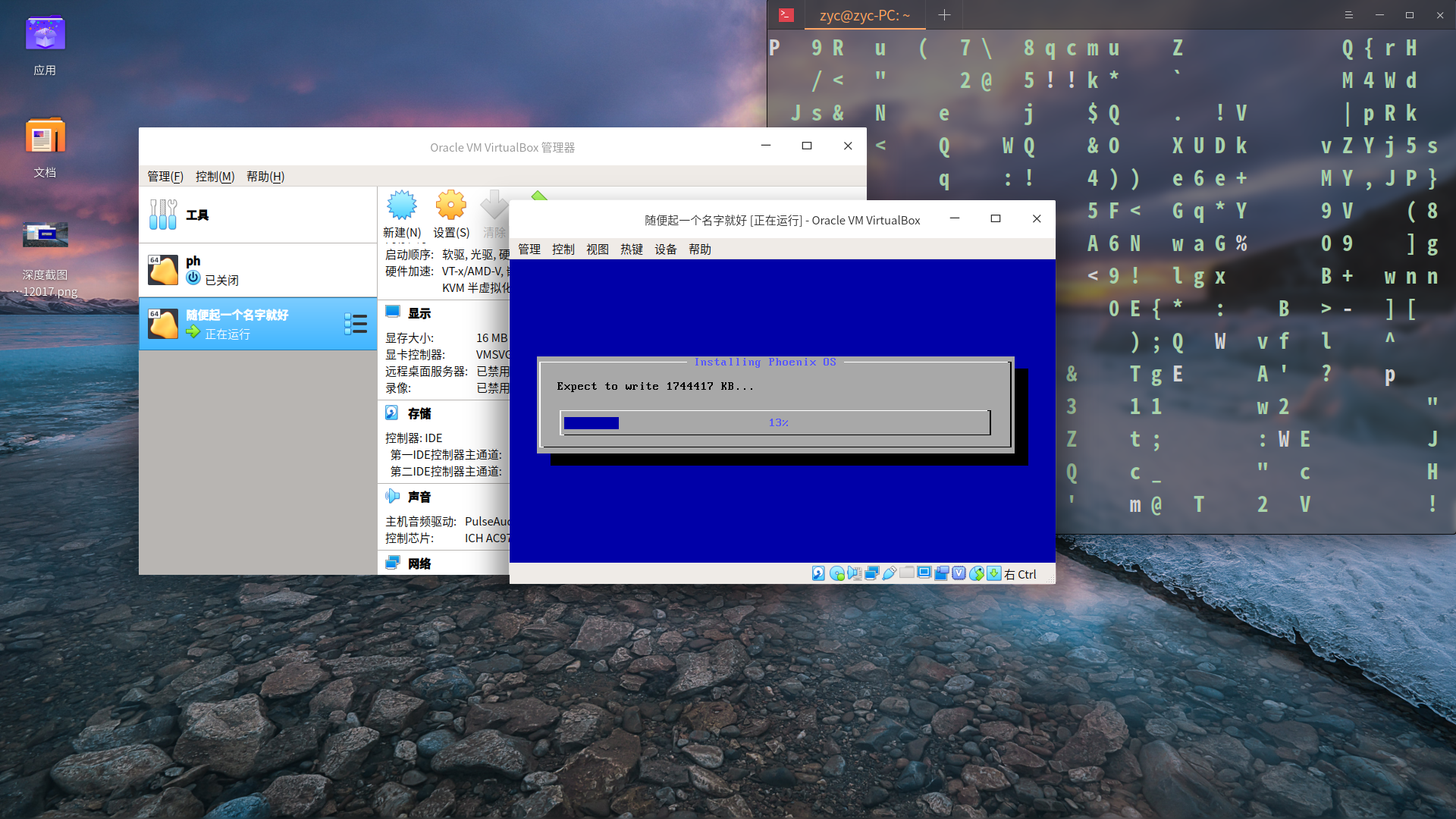Open 设备 devices menu in VM window
This screenshot has width=1456, height=819.
click(666, 249)
